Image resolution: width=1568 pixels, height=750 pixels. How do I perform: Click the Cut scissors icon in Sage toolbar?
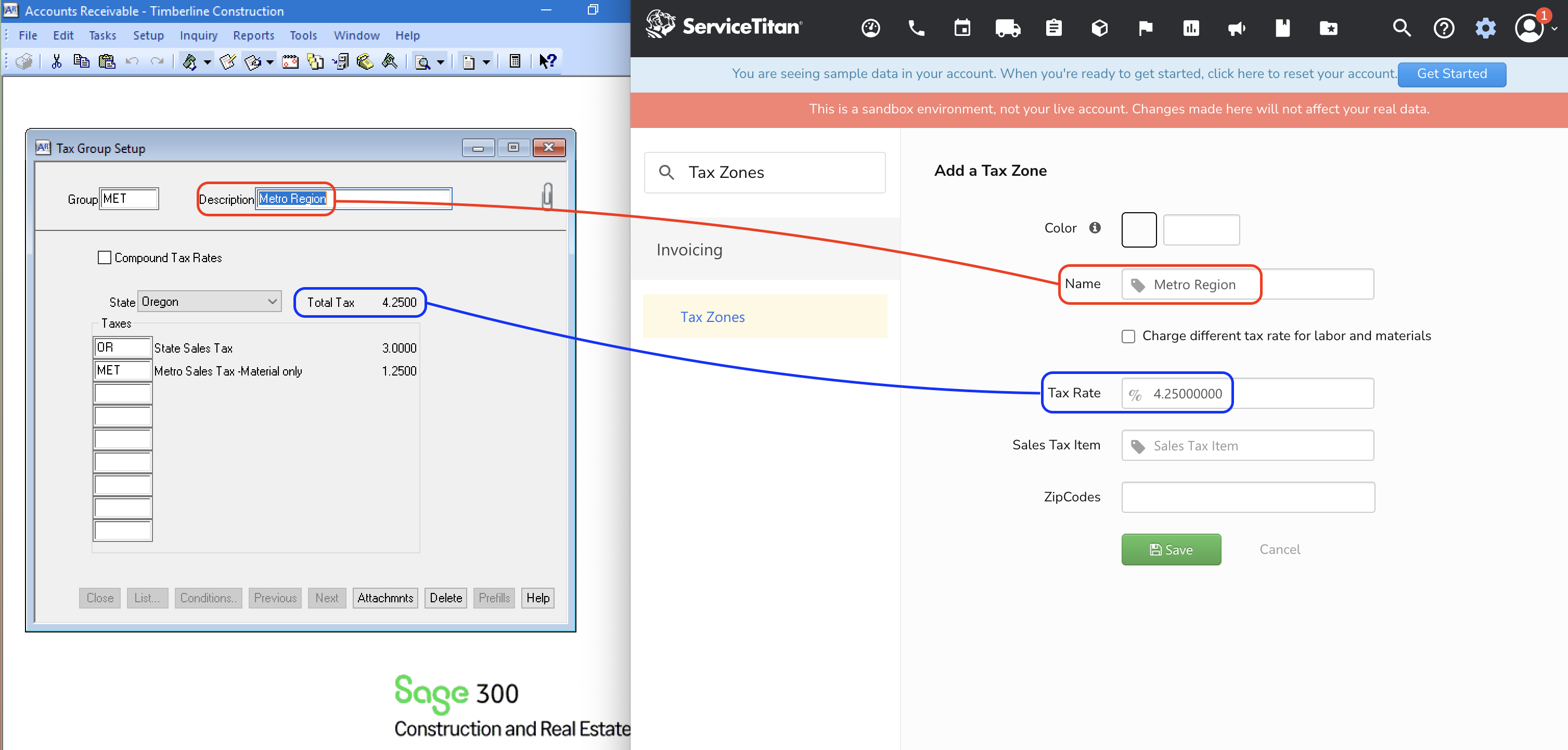[x=57, y=61]
